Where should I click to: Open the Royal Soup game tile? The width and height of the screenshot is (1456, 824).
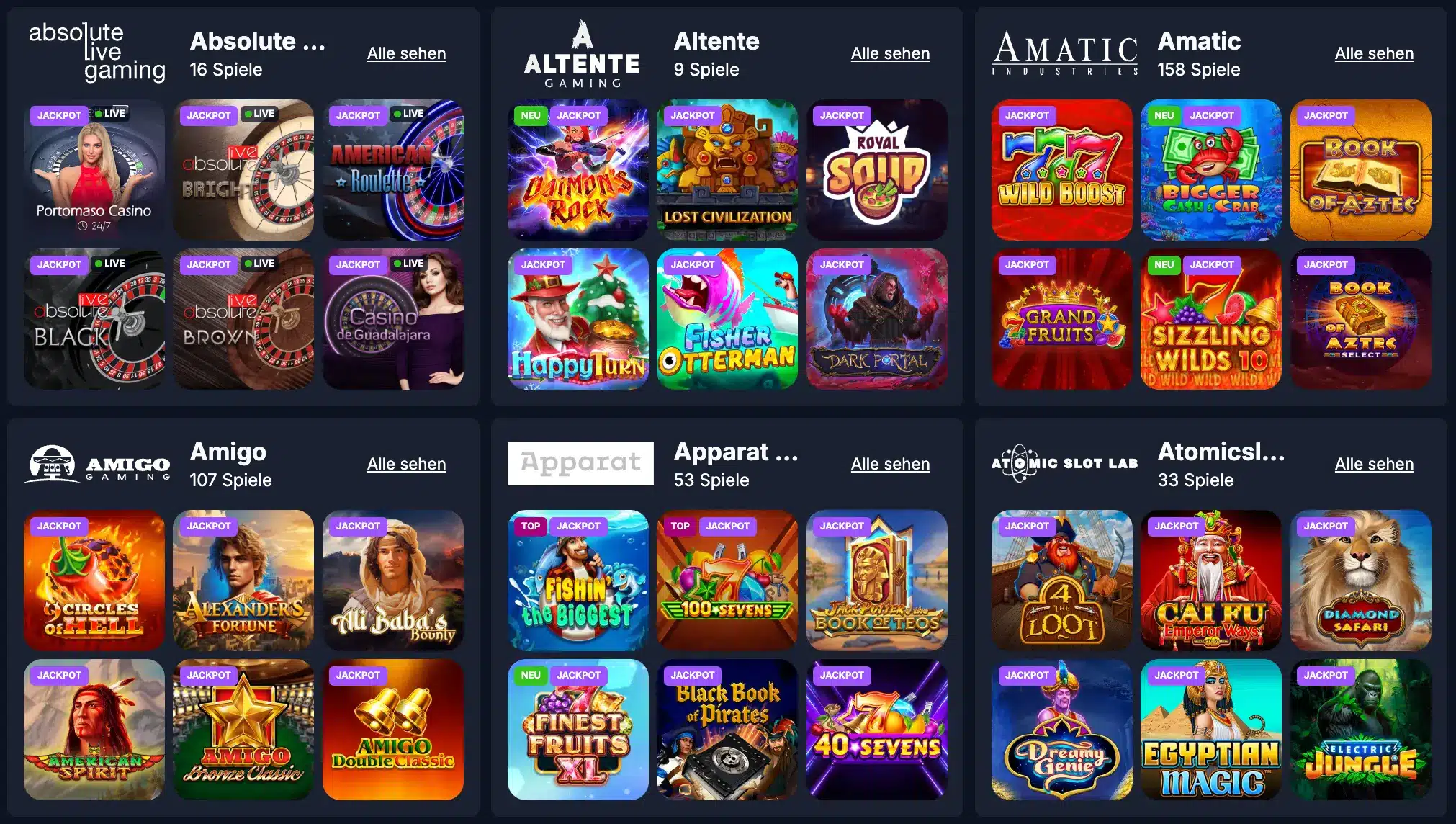coord(877,170)
